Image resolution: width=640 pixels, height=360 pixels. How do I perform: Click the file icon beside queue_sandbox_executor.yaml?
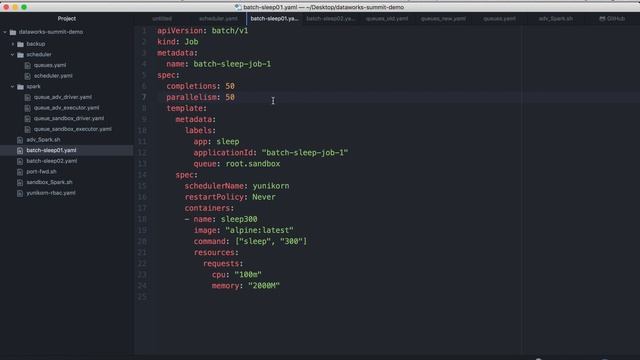pos(27,129)
